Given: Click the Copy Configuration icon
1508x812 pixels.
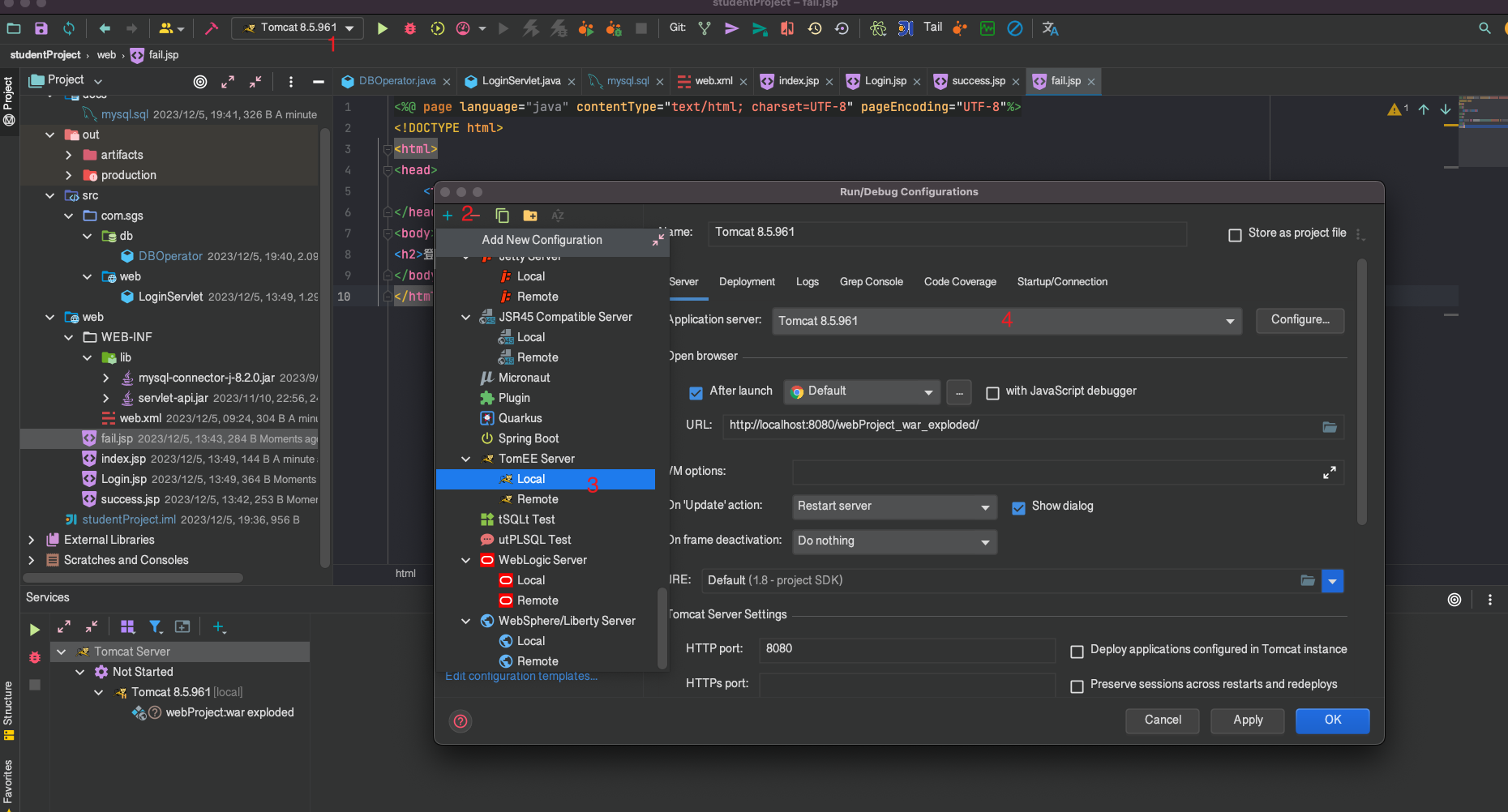Looking at the screenshot, I should [502, 216].
